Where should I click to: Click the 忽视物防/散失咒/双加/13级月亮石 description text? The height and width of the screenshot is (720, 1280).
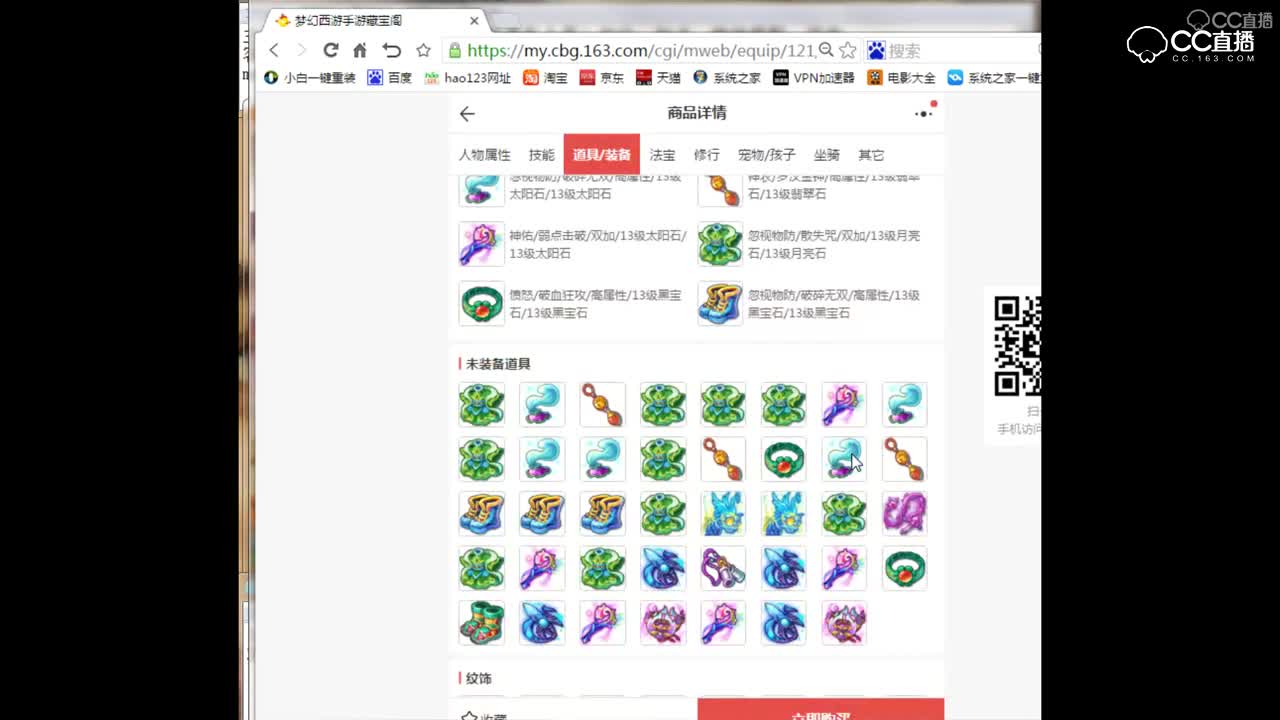pos(834,245)
